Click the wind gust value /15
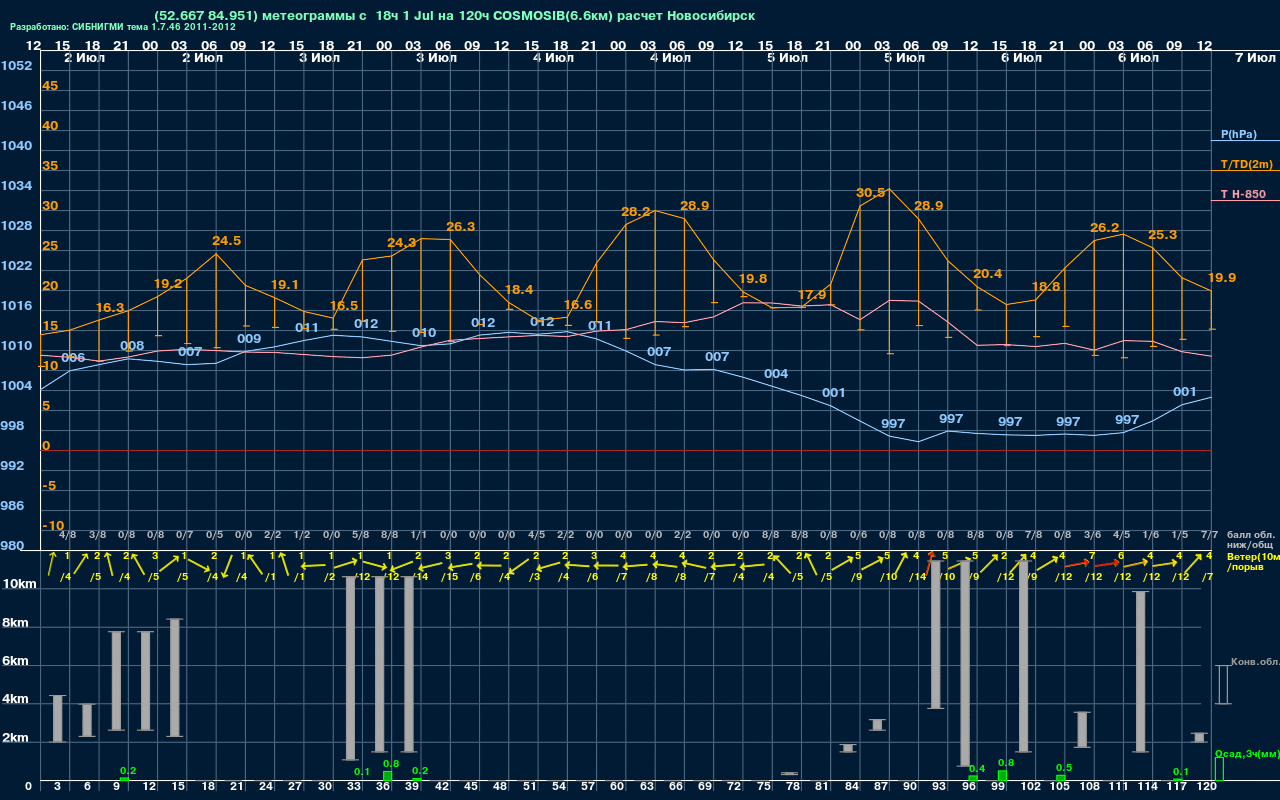This screenshot has width=1280, height=800. coord(451,576)
